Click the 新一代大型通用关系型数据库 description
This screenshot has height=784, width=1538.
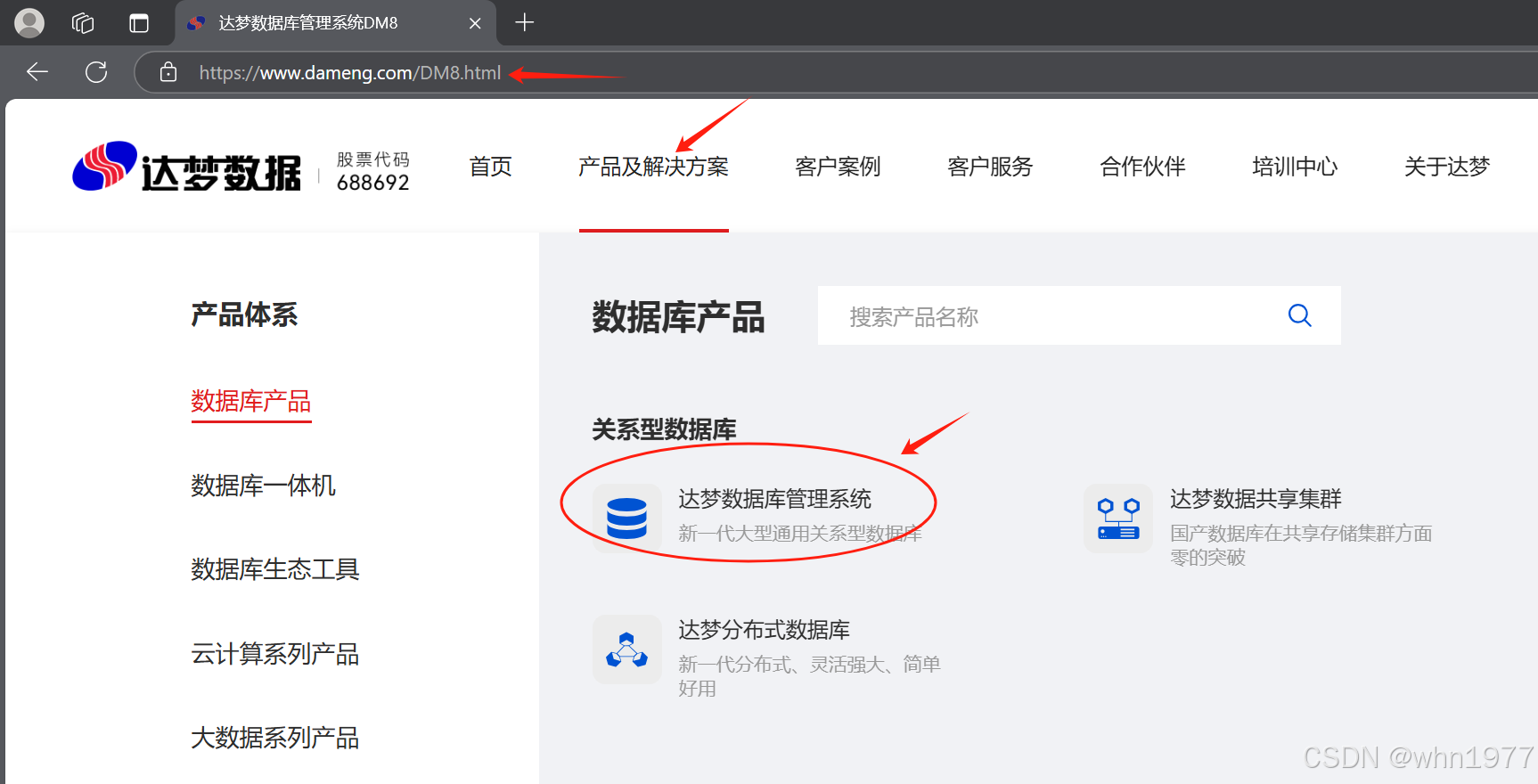coord(800,534)
